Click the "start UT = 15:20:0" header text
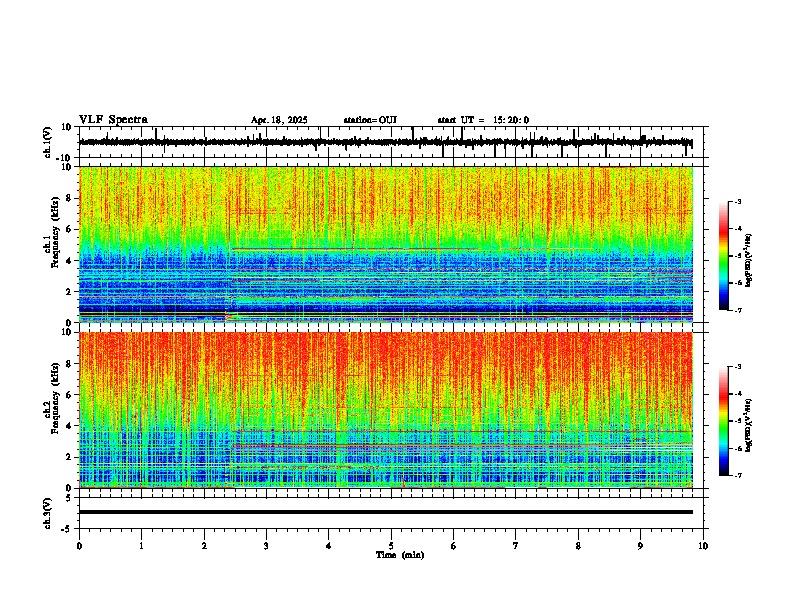The image size is (792, 612). [483, 120]
